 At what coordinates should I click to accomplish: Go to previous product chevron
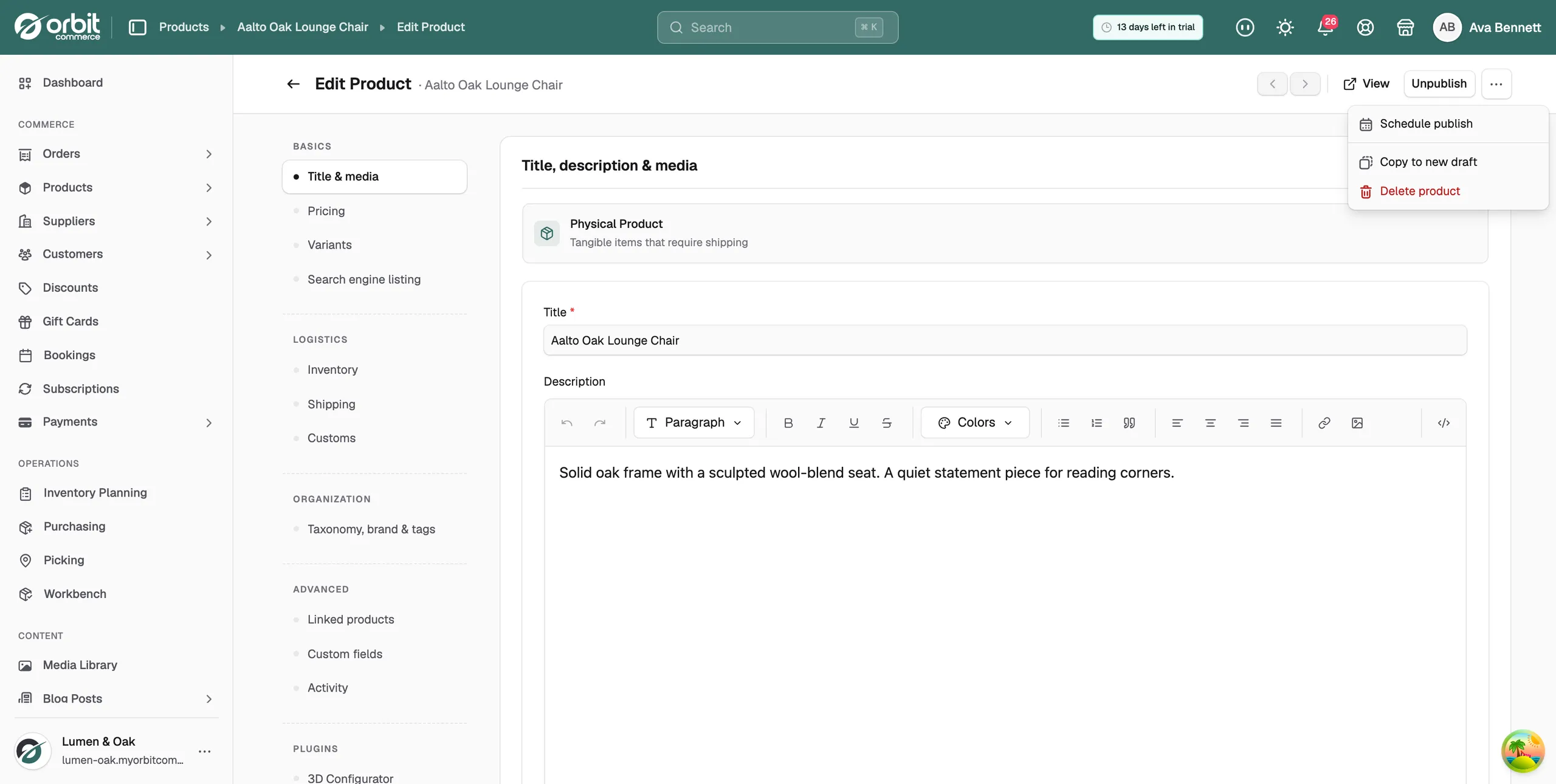[x=1272, y=84]
